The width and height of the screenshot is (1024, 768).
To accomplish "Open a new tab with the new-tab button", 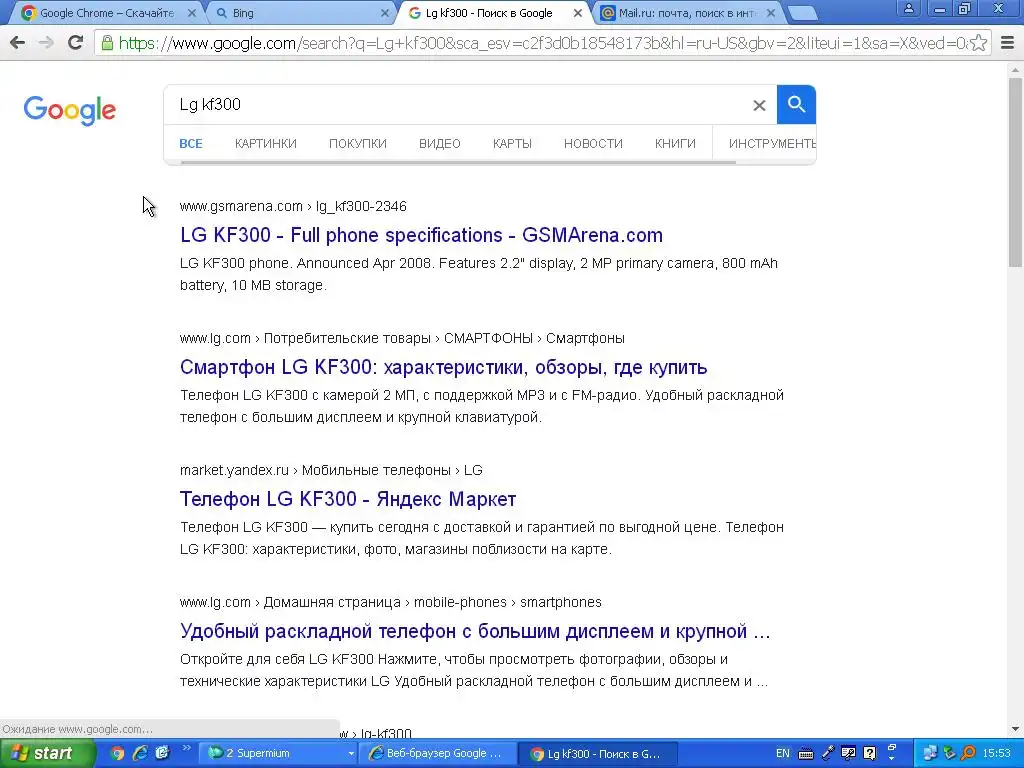I will pos(803,13).
